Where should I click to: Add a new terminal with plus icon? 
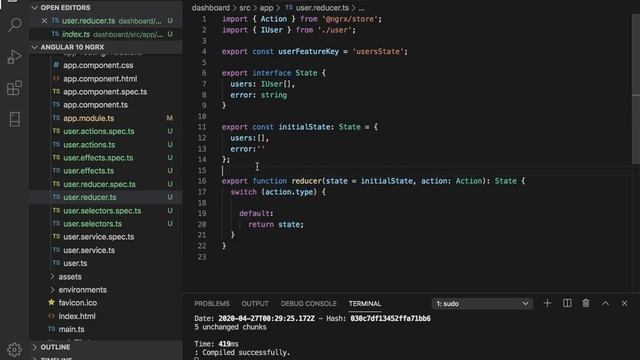[x=547, y=303]
